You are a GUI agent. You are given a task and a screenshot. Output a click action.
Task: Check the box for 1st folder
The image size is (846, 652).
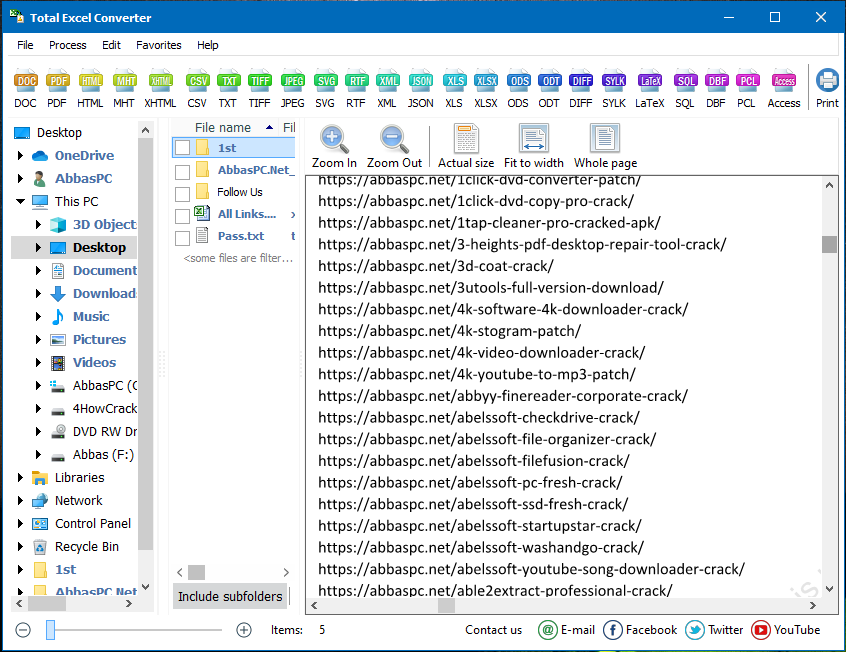pyautogui.click(x=182, y=148)
